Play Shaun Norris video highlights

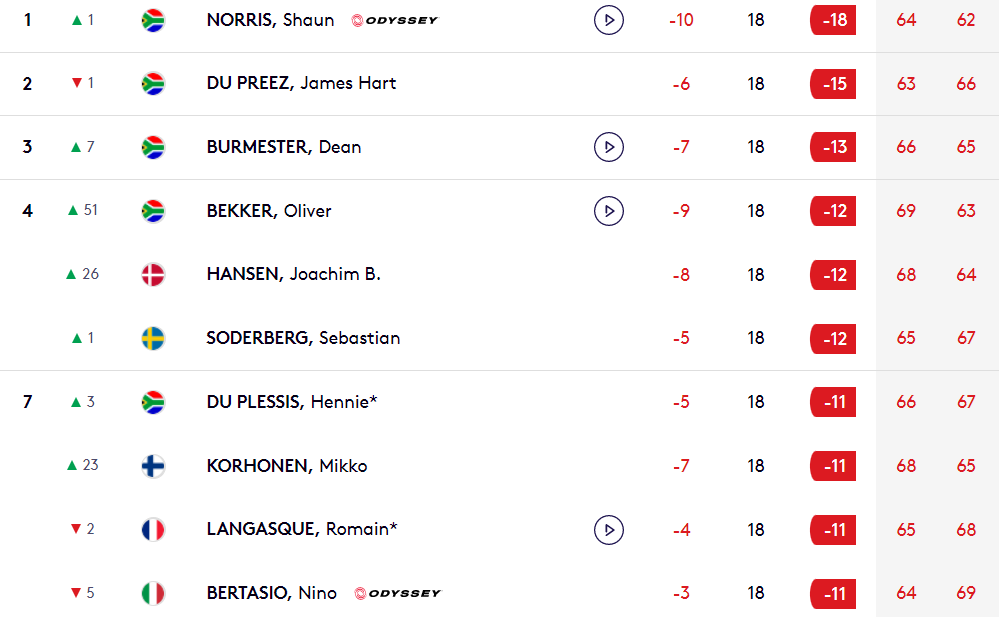click(x=608, y=20)
